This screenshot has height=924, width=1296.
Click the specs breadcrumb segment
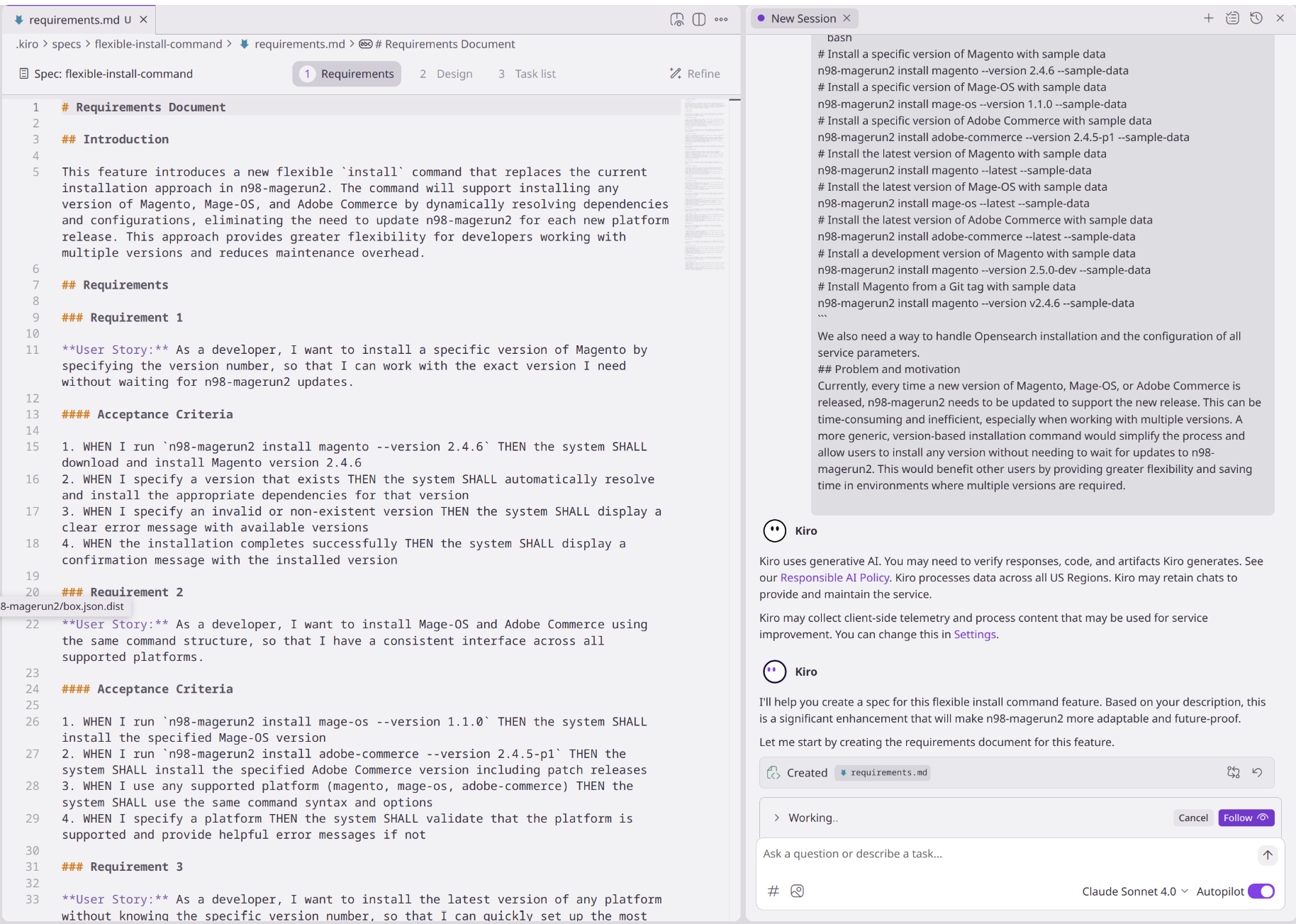coord(66,44)
